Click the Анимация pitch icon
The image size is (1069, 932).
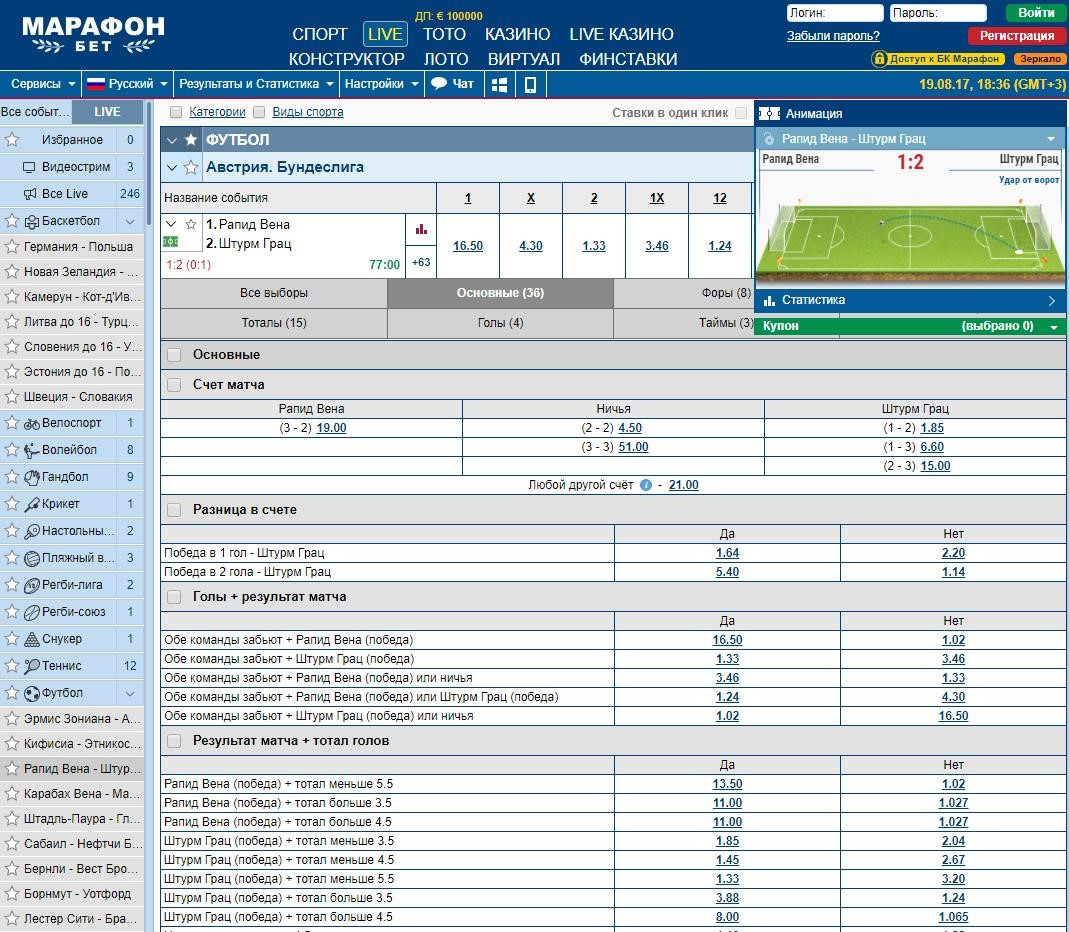(769, 113)
